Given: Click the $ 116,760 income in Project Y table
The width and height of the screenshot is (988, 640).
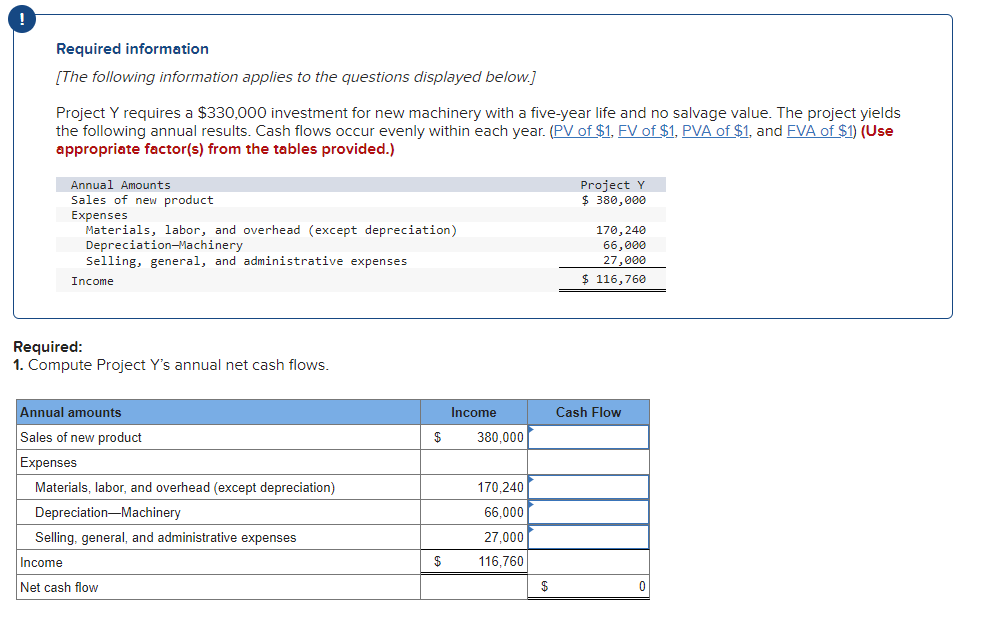Looking at the screenshot, I should pyautogui.click(x=614, y=279).
